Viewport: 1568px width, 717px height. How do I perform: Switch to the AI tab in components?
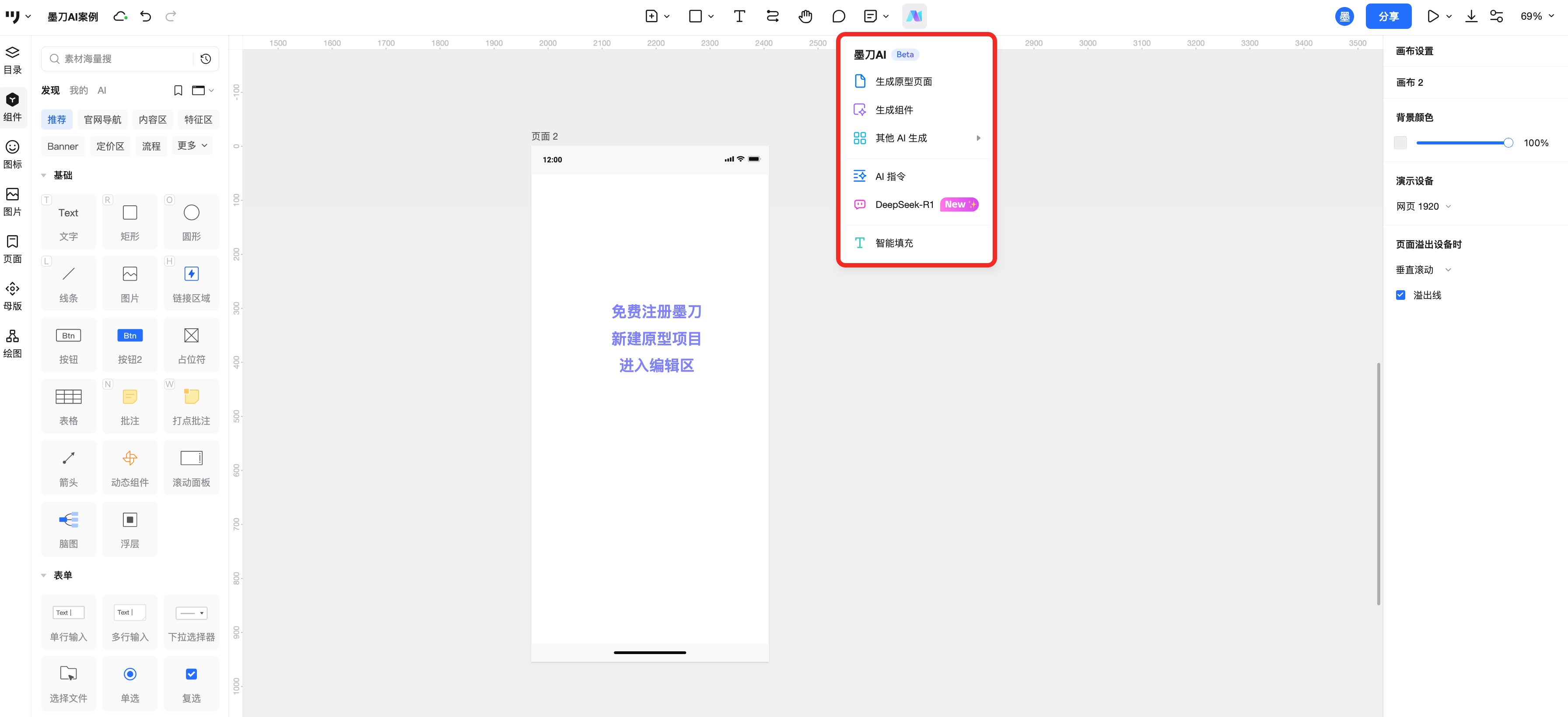coord(101,91)
